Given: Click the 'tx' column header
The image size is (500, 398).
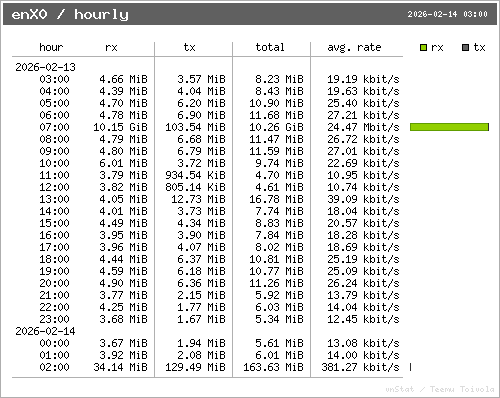Looking at the screenshot, I should click(x=190, y=47).
